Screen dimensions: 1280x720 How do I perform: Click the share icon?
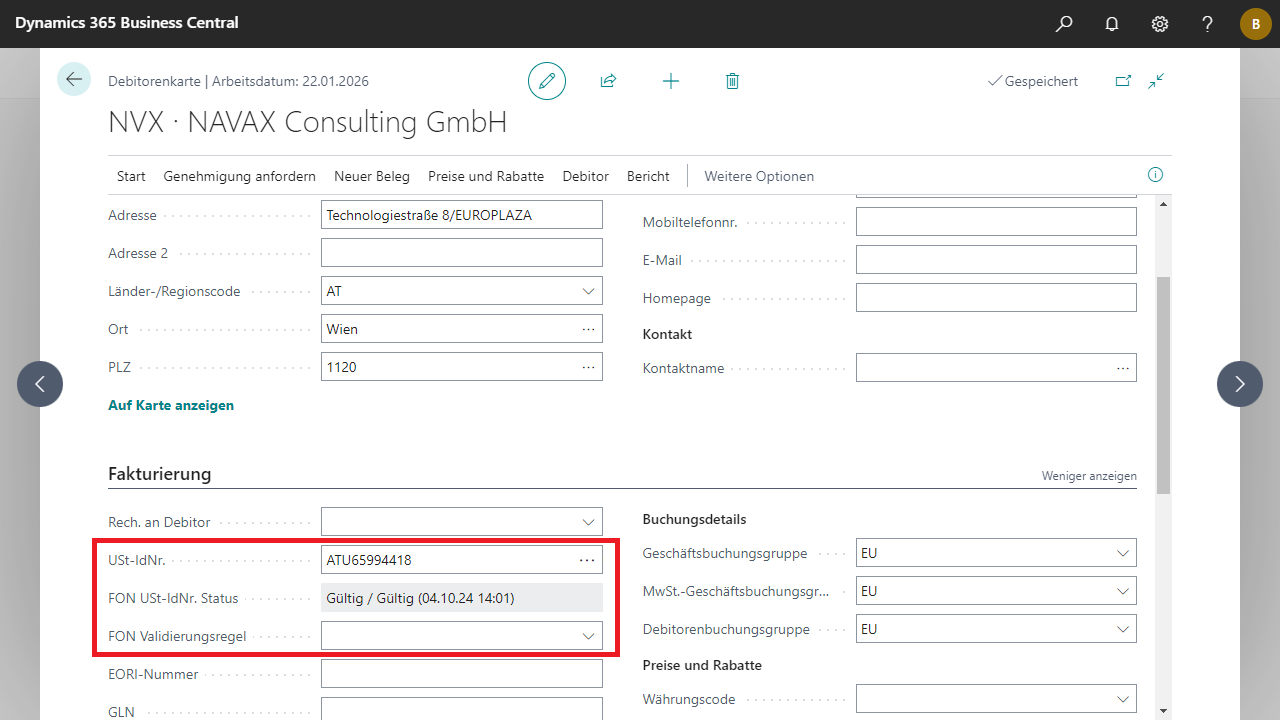pyautogui.click(x=608, y=81)
